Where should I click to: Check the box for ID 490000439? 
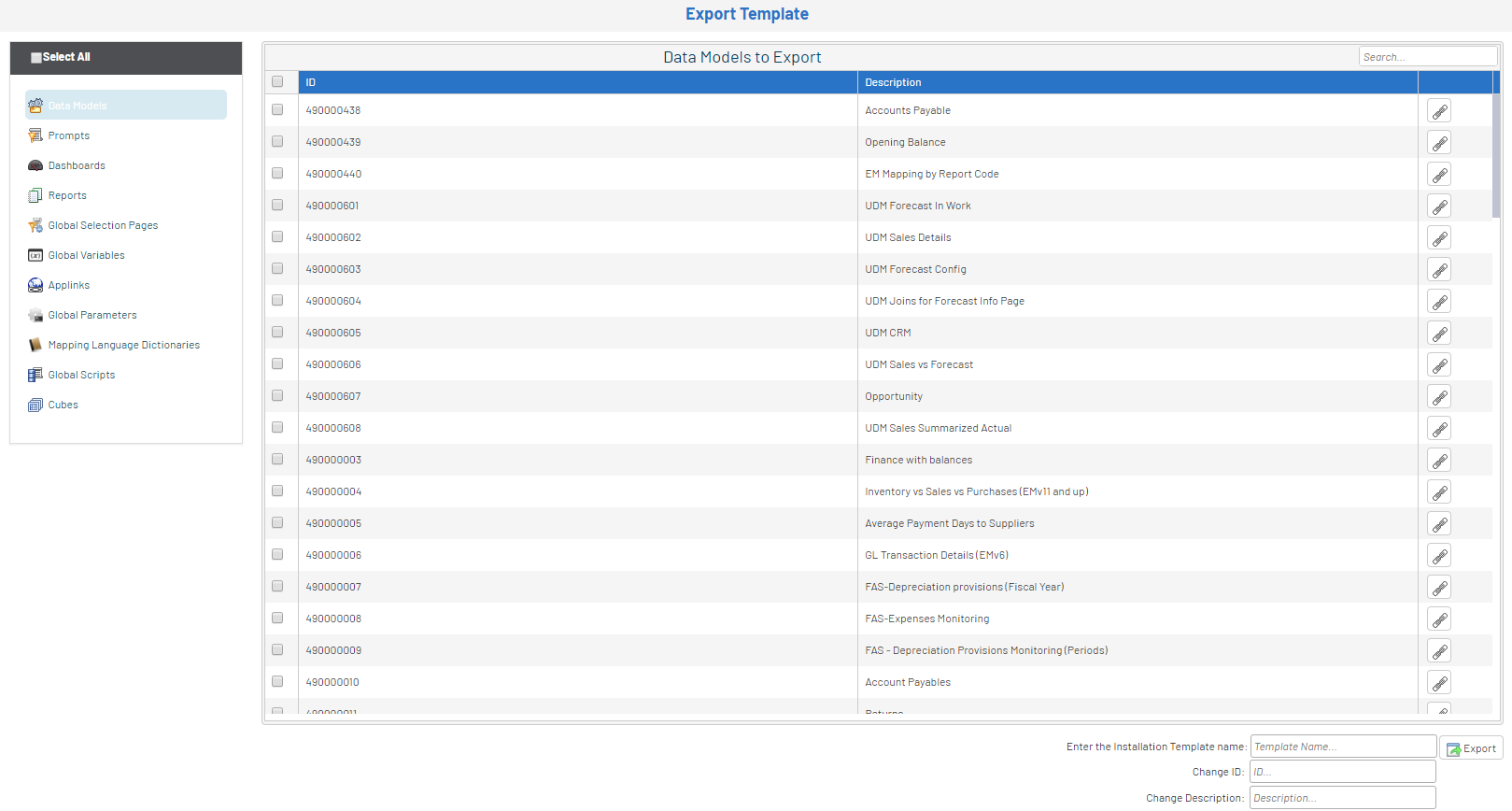(x=277, y=141)
